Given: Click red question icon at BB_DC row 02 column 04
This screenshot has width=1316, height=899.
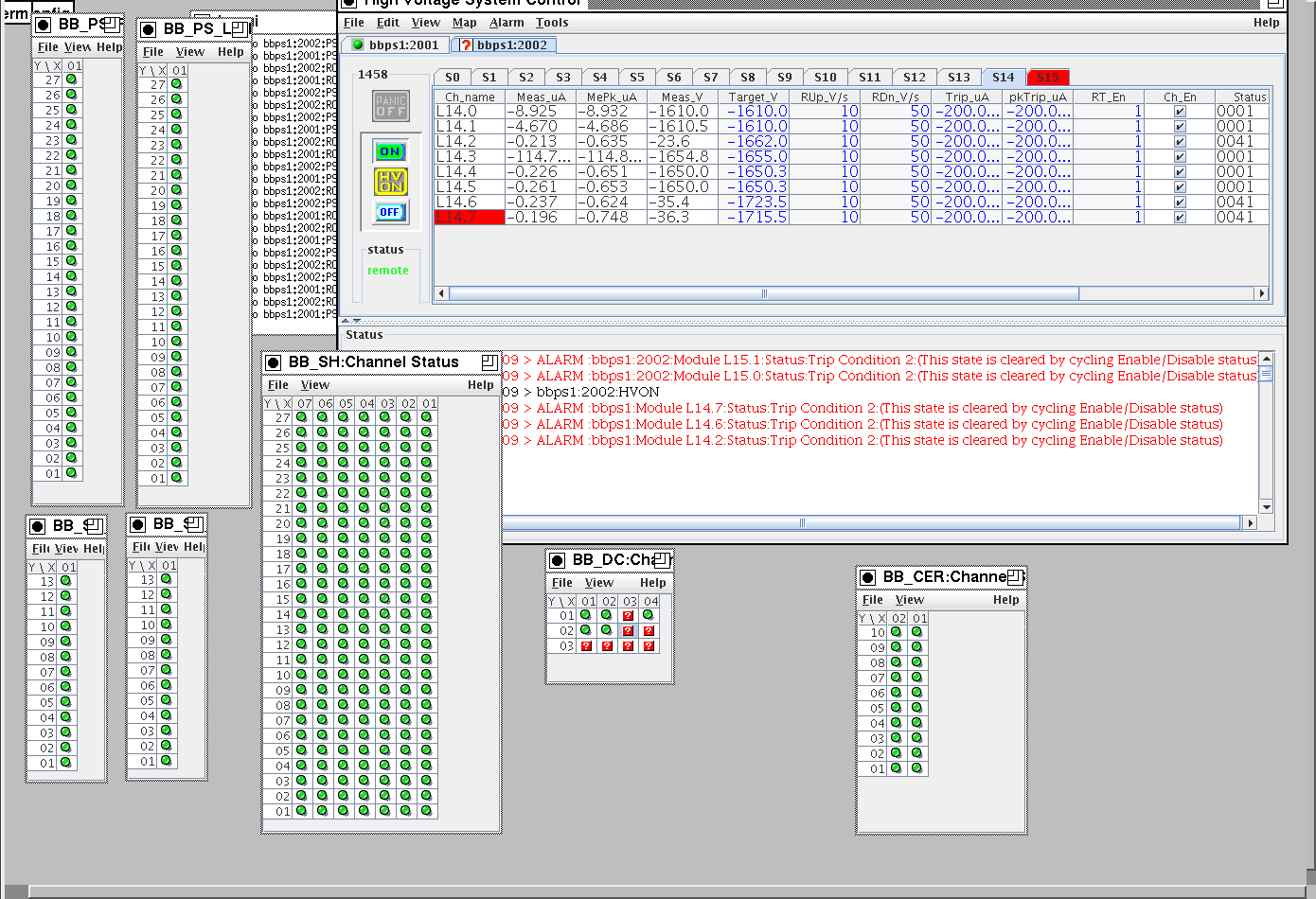Looking at the screenshot, I should [x=649, y=631].
